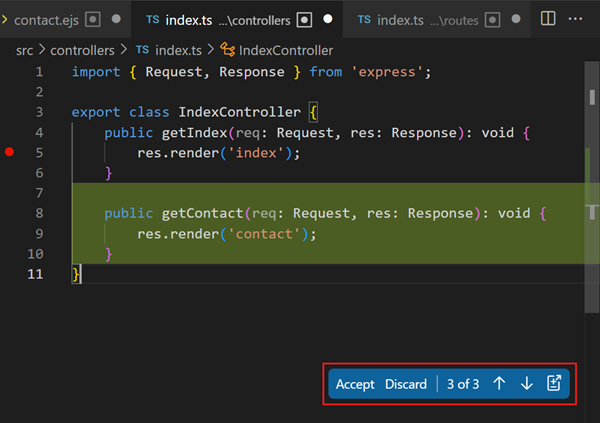The width and height of the screenshot is (600, 423).
Task: Click the index.ts file breadcrumb
Action: click(x=178, y=50)
